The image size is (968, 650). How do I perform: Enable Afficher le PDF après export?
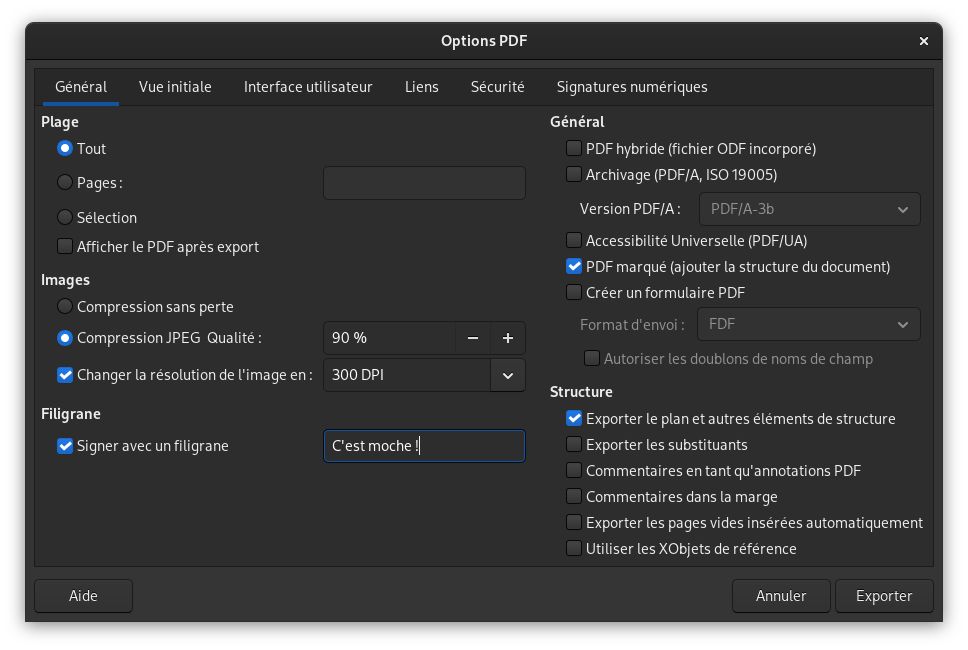[x=65, y=246]
